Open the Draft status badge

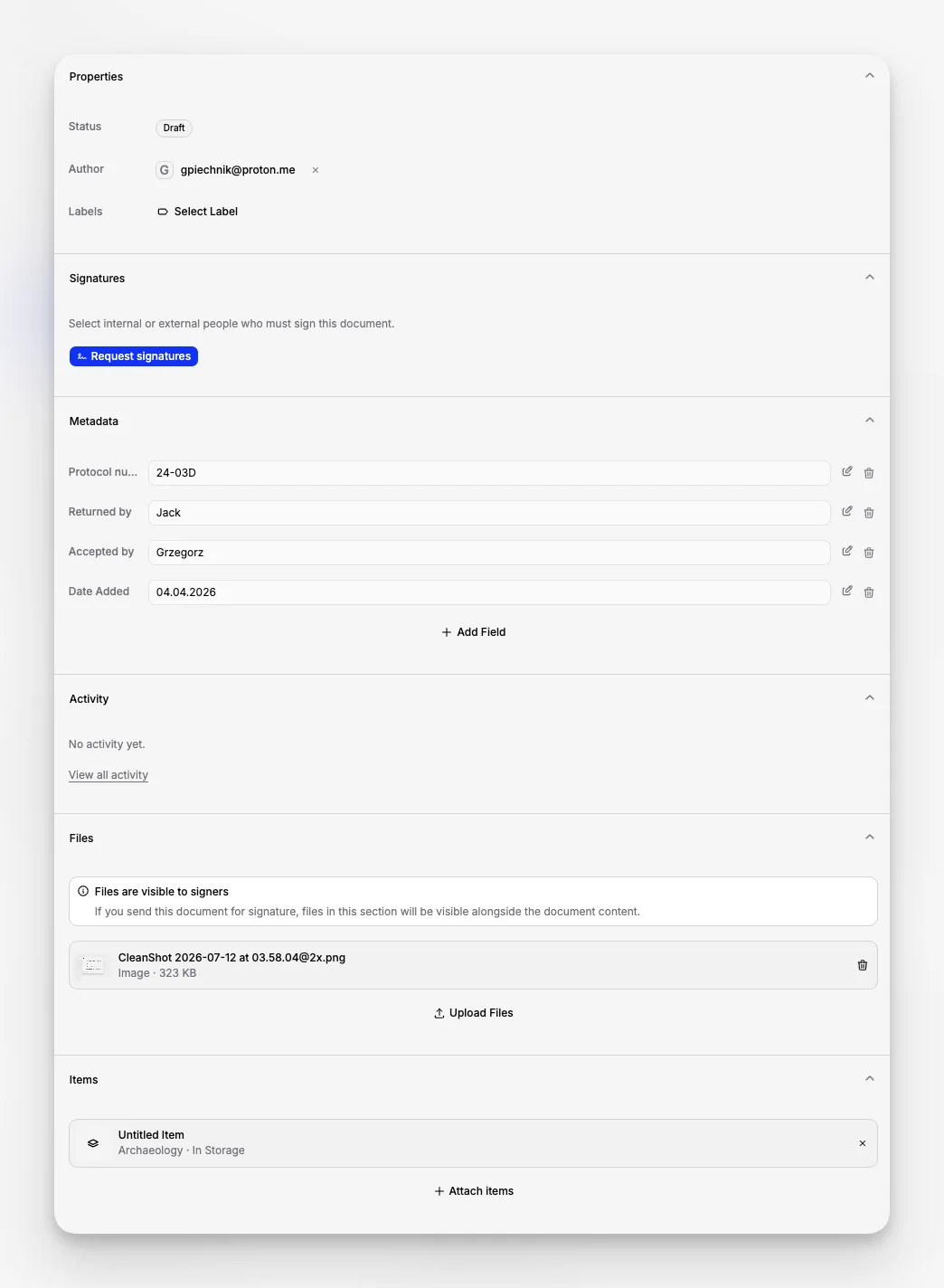pyautogui.click(x=174, y=128)
